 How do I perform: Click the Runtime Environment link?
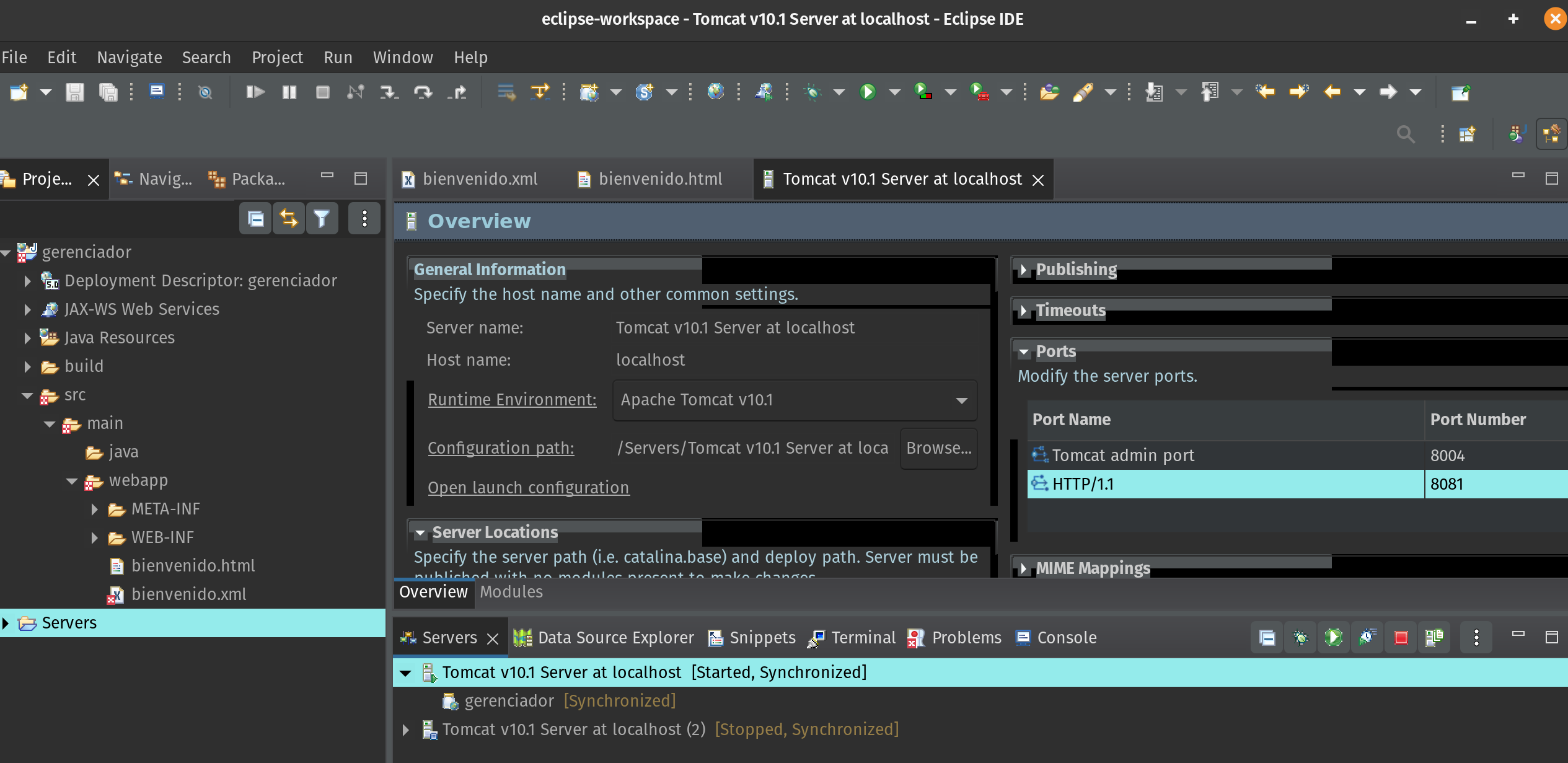point(512,400)
